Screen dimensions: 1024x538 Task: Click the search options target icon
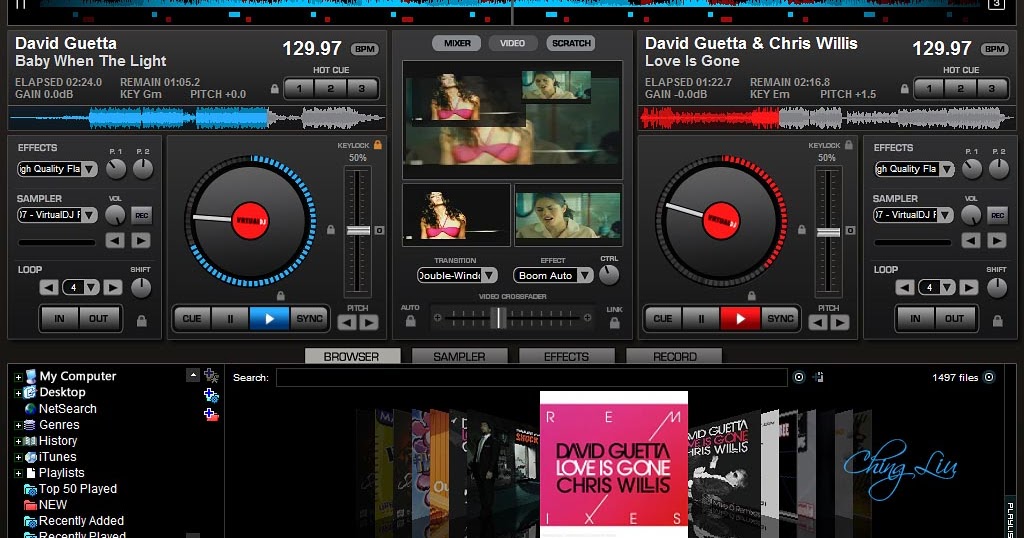click(799, 377)
